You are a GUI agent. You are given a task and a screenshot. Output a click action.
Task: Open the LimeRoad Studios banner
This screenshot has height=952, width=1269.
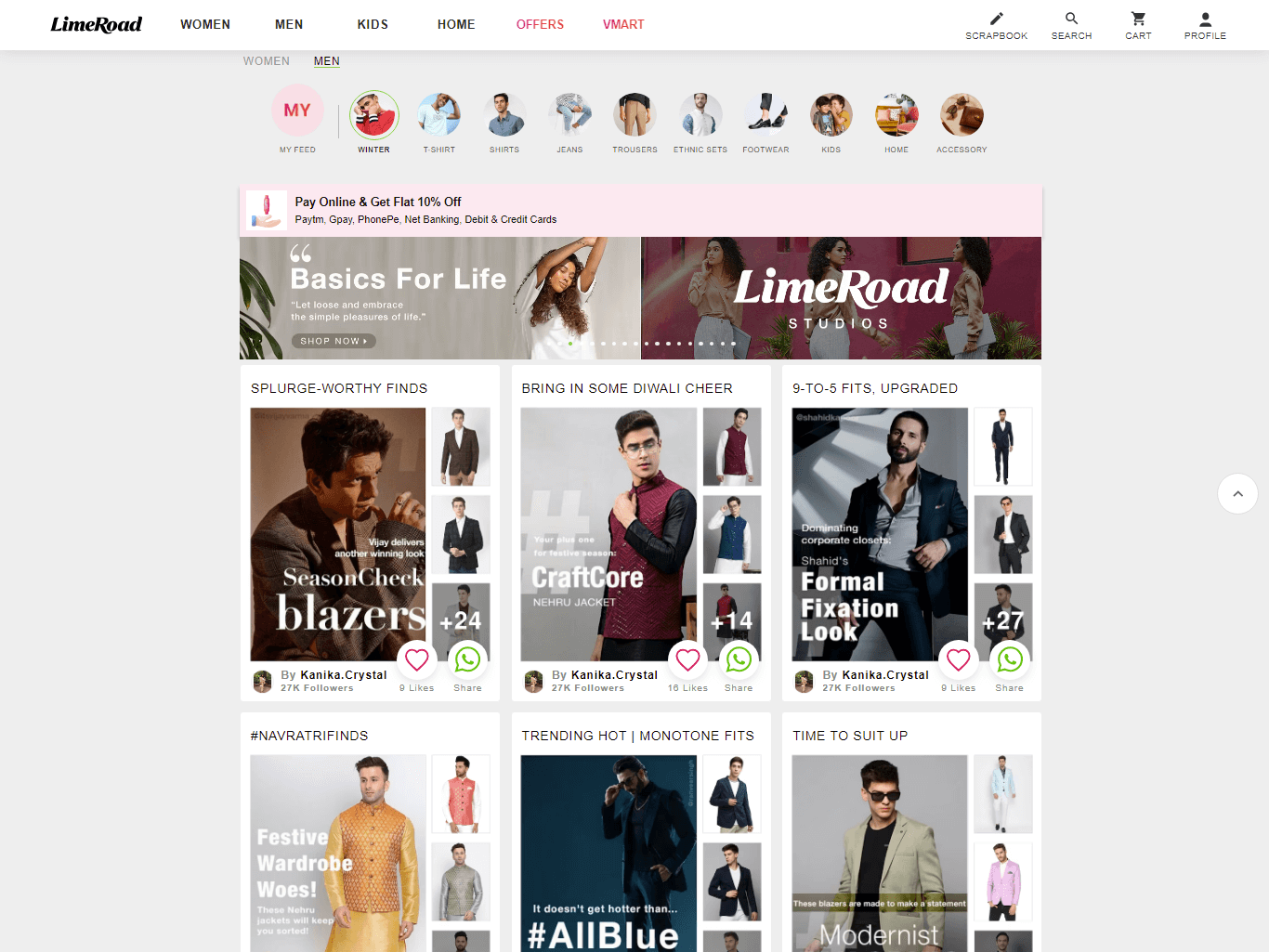[841, 298]
